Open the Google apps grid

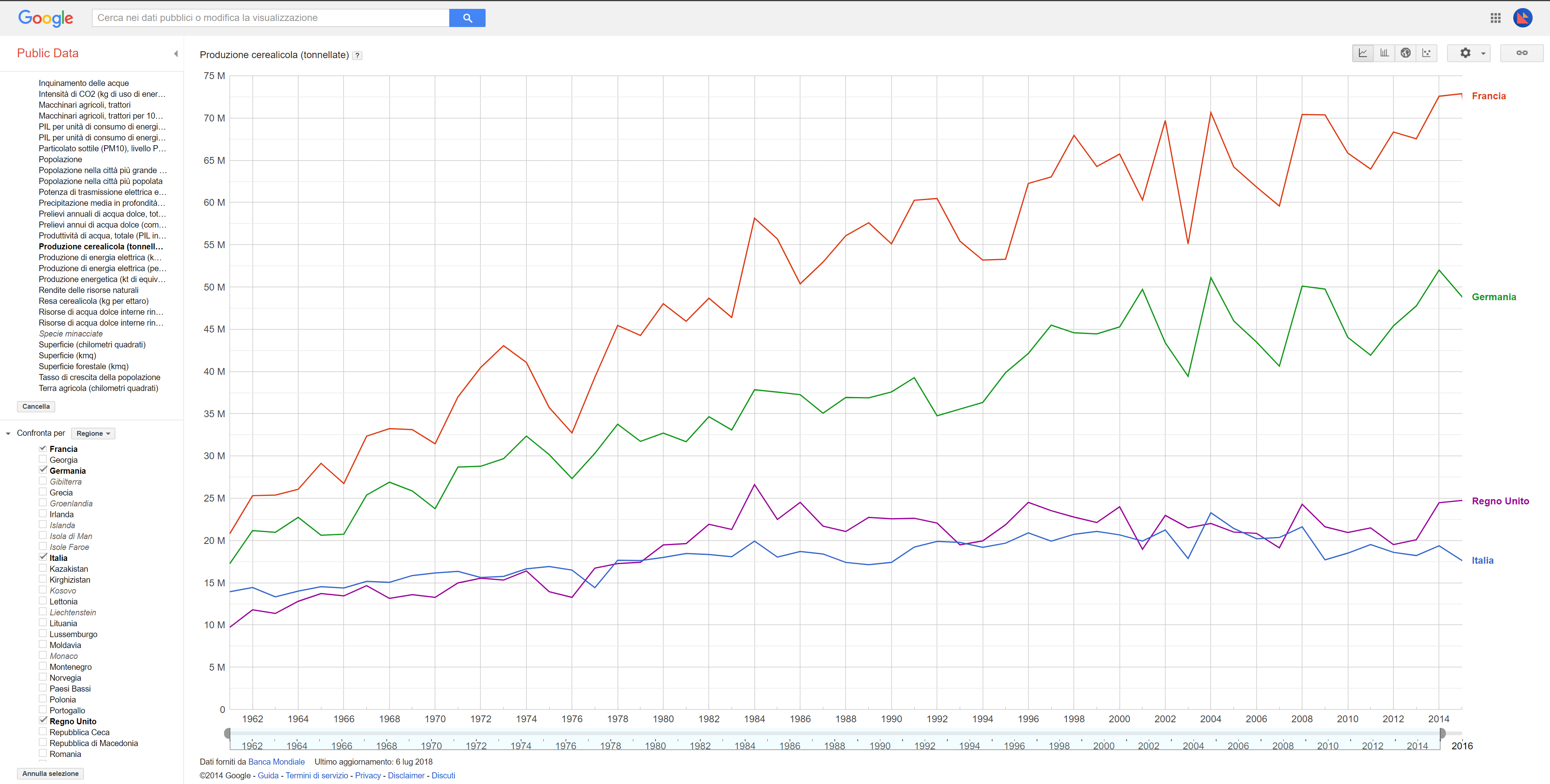click(x=1495, y=18)
